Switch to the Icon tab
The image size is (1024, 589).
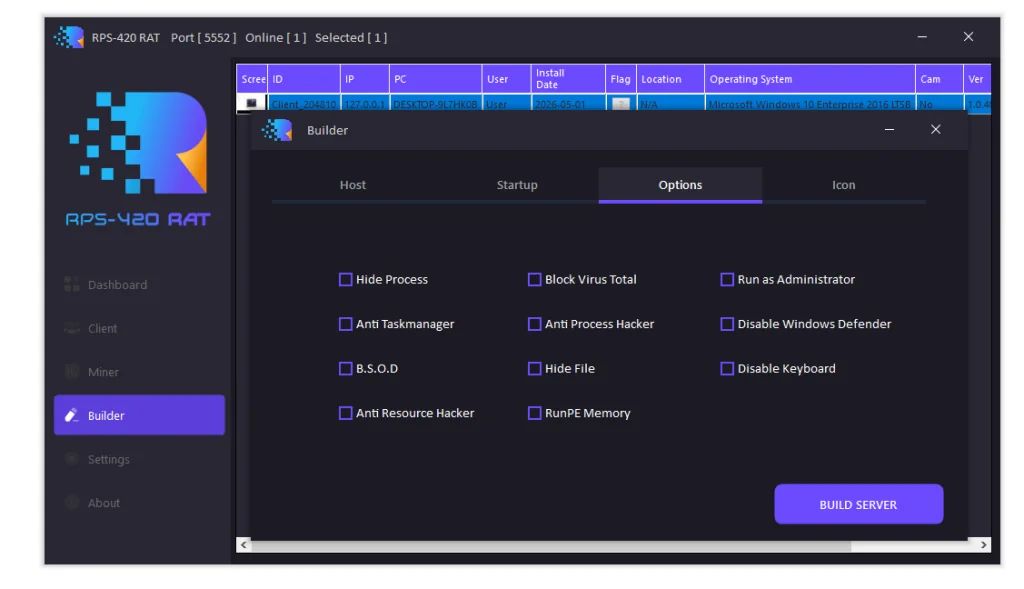click(x=843, y=185)
